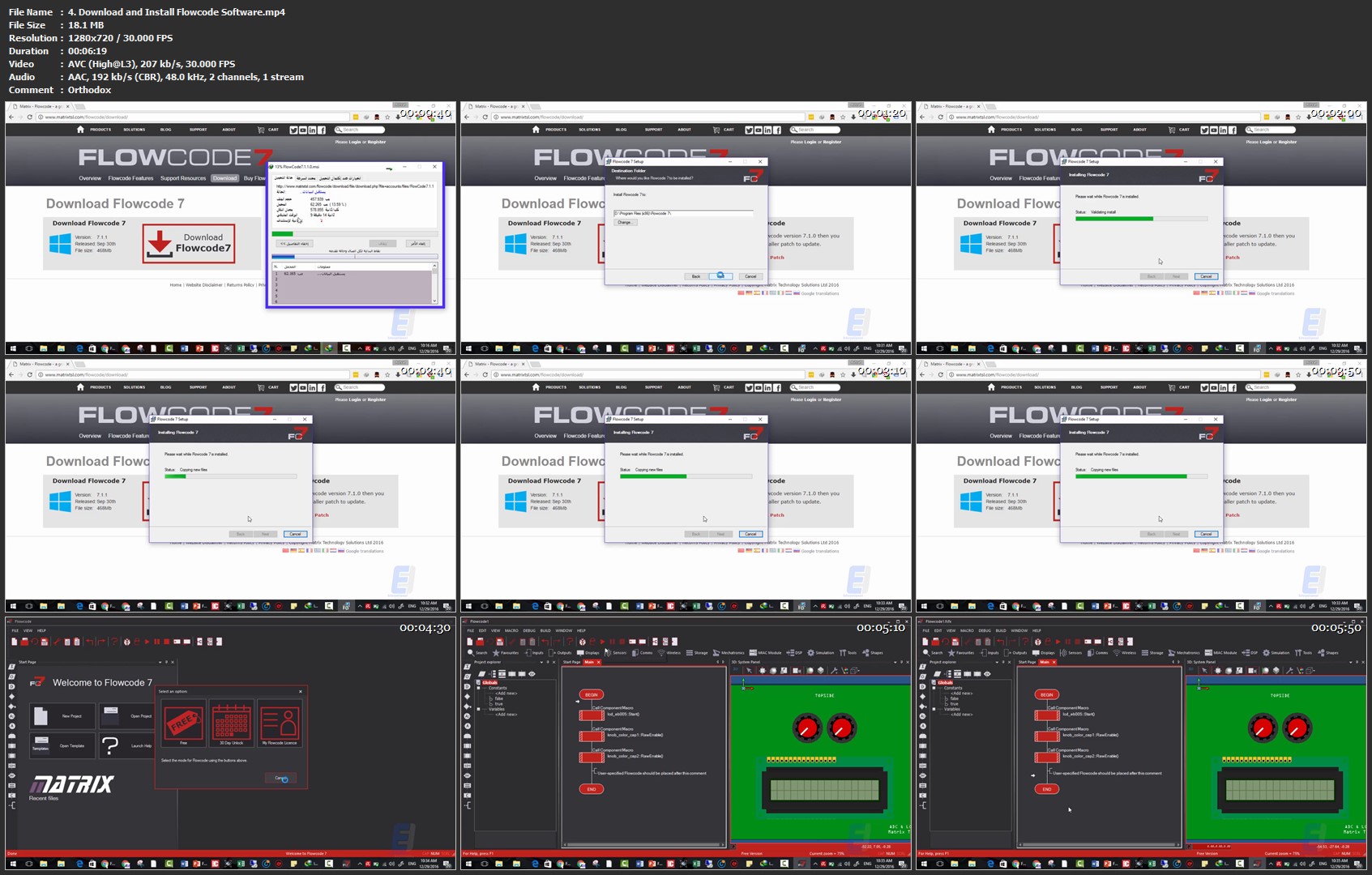The width and height of the screenshot is (1372, 875).
Task: Click Cancel in the 00:01:20 installer dialog
Action: click(x=750, y=276)
